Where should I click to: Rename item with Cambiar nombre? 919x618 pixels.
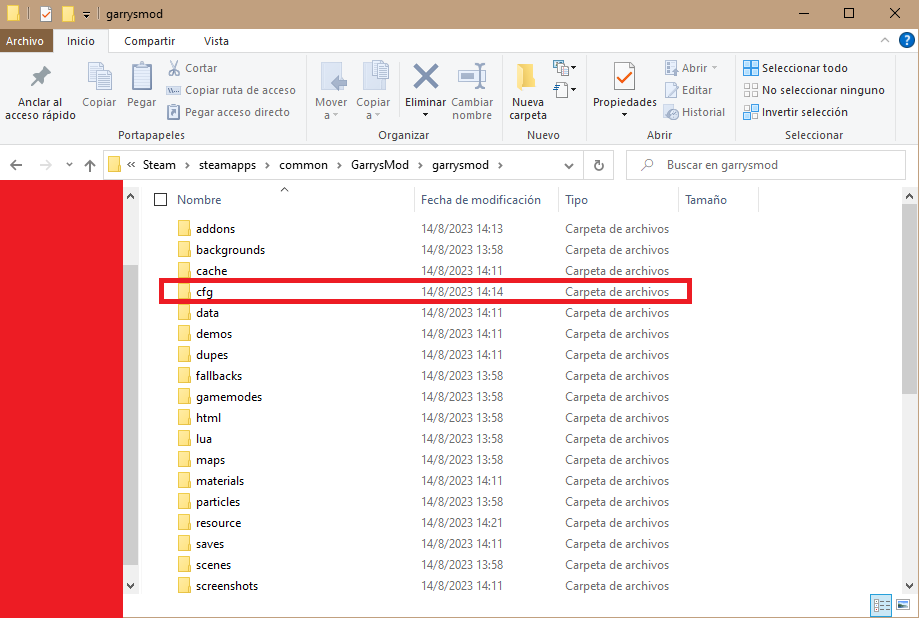472,91
